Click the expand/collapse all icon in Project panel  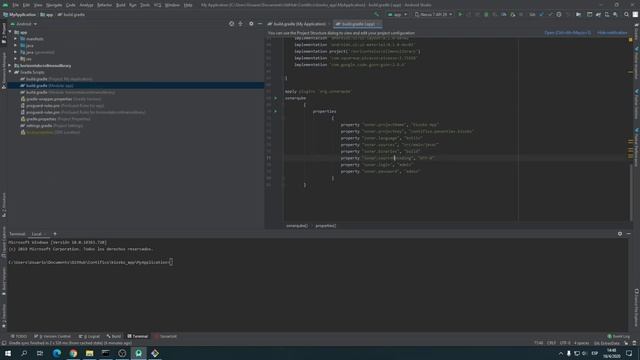(240, 24)
